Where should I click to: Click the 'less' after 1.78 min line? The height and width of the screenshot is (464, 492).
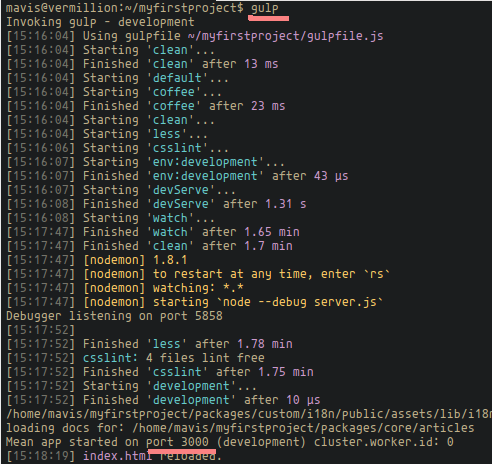[x=149, y=344]
